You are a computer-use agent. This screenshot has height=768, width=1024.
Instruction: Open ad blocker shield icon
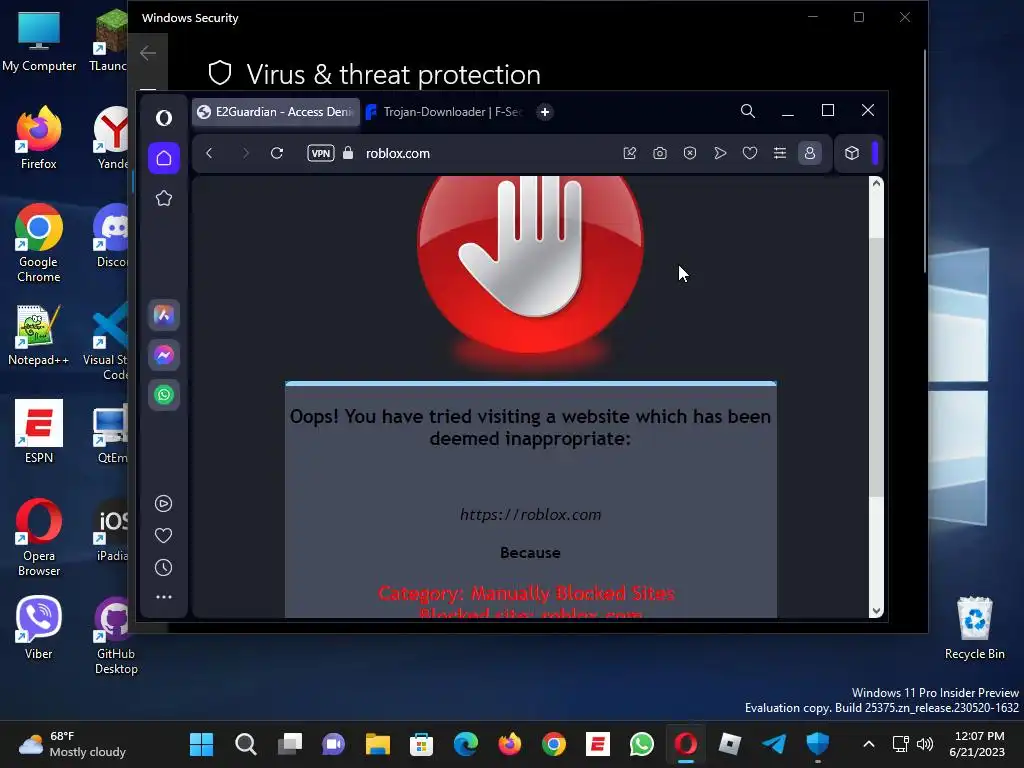click(690, 153)
